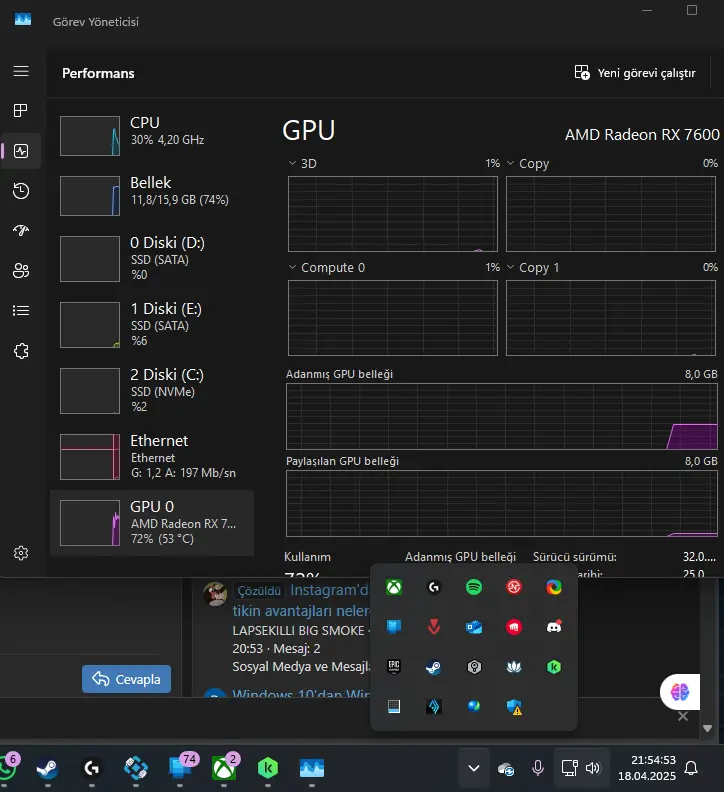Select 1 Diski (E:) entry
Viewport: 724px width, 792px height.
coord(152,324)
